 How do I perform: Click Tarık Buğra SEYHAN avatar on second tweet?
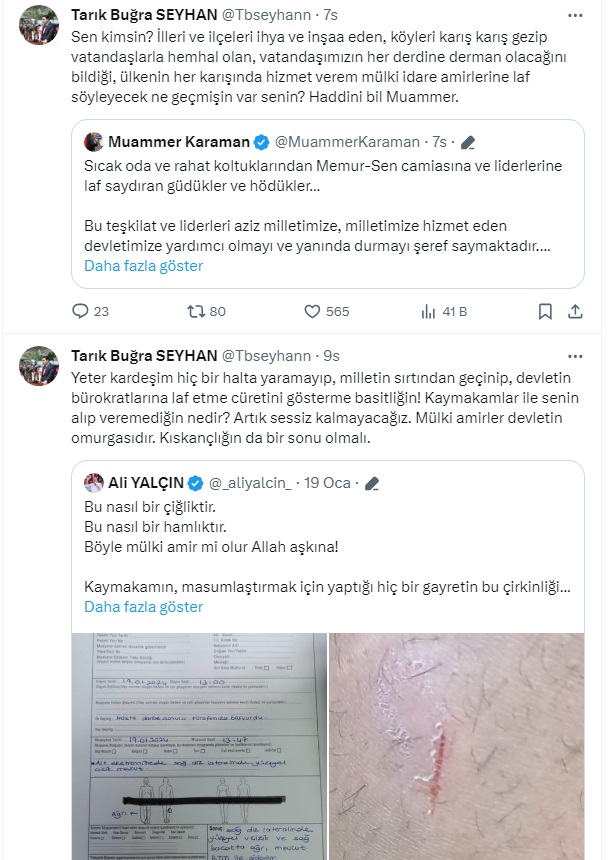(39, 366)
